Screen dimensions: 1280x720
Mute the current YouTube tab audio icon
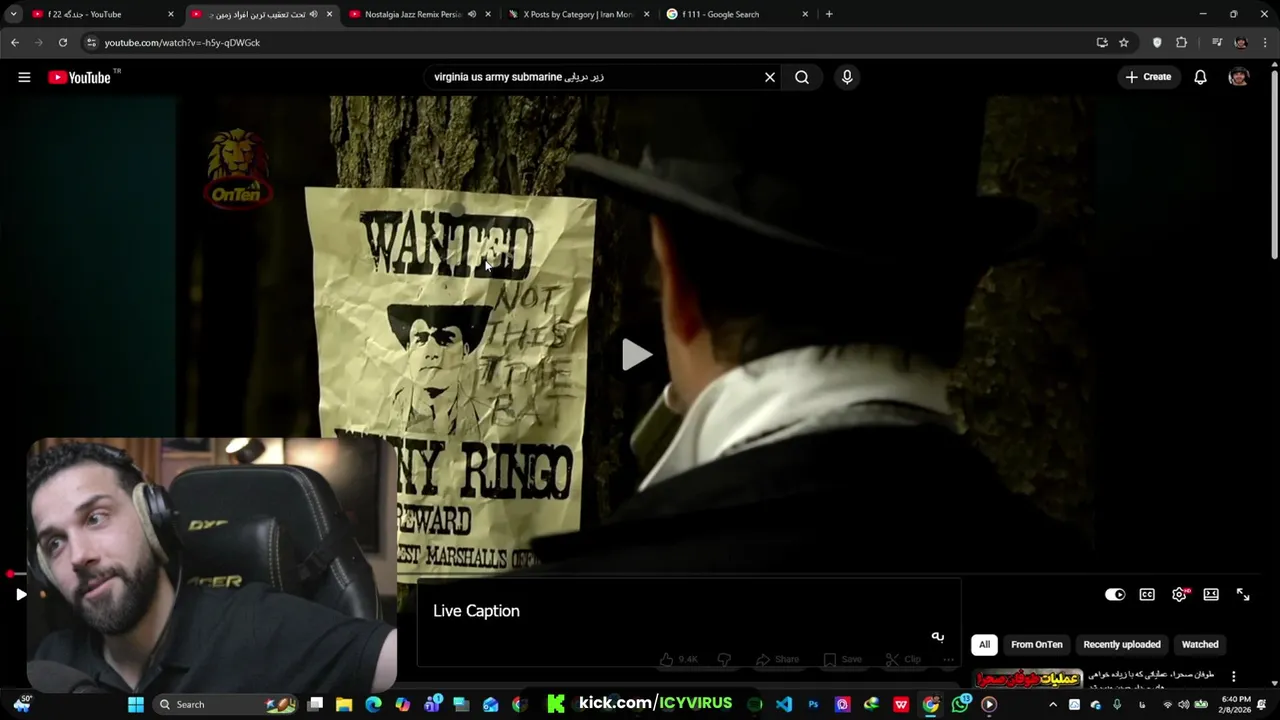coord(313,14)
